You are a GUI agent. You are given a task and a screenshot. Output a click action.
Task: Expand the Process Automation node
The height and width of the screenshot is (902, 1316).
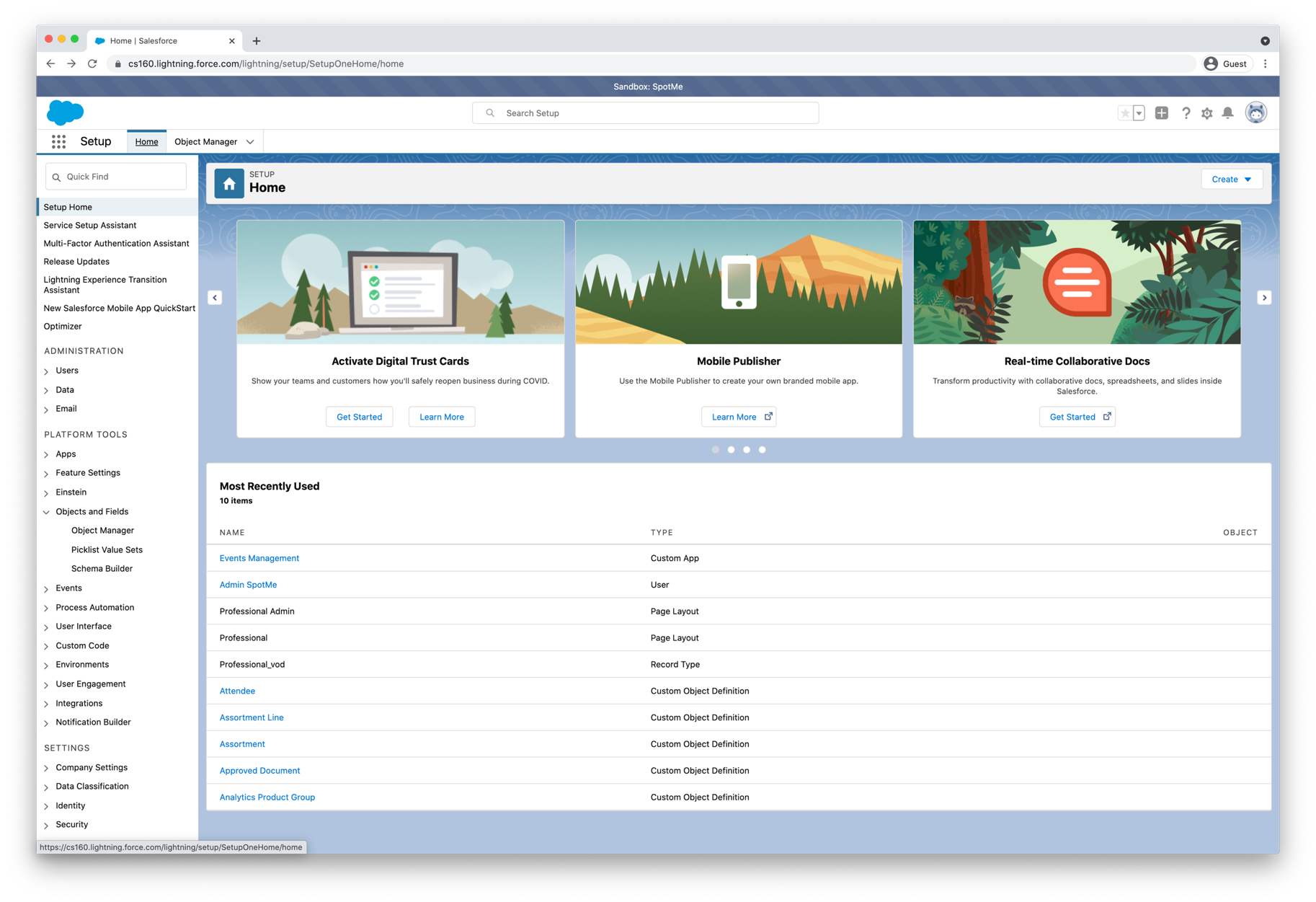pos(47,609)
